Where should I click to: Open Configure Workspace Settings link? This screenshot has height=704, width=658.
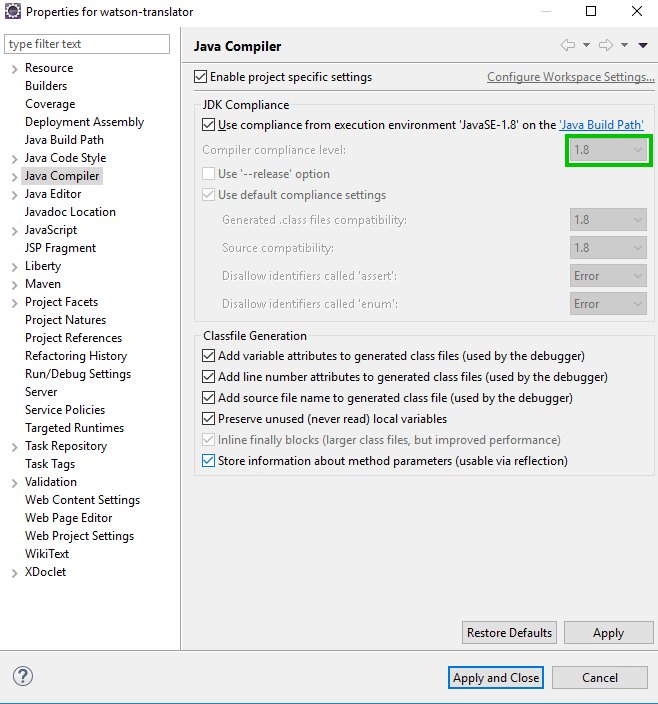(x=570, y=77)
